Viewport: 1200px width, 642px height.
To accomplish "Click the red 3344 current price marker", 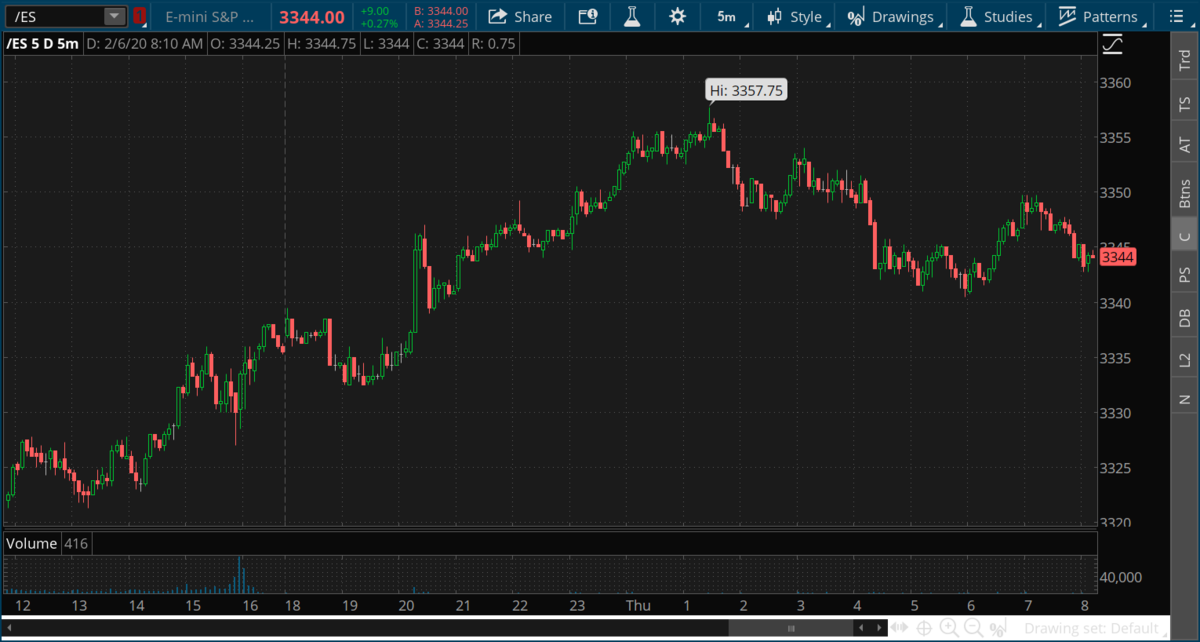I will [x=1117, y=258].
